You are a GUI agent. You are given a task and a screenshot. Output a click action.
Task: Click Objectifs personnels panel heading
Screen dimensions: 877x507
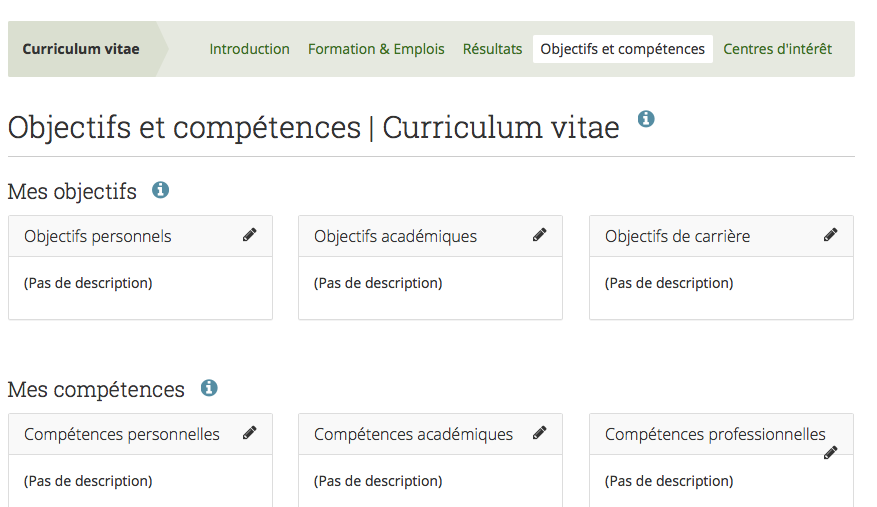pyautogui.click(x=98, y=237)
